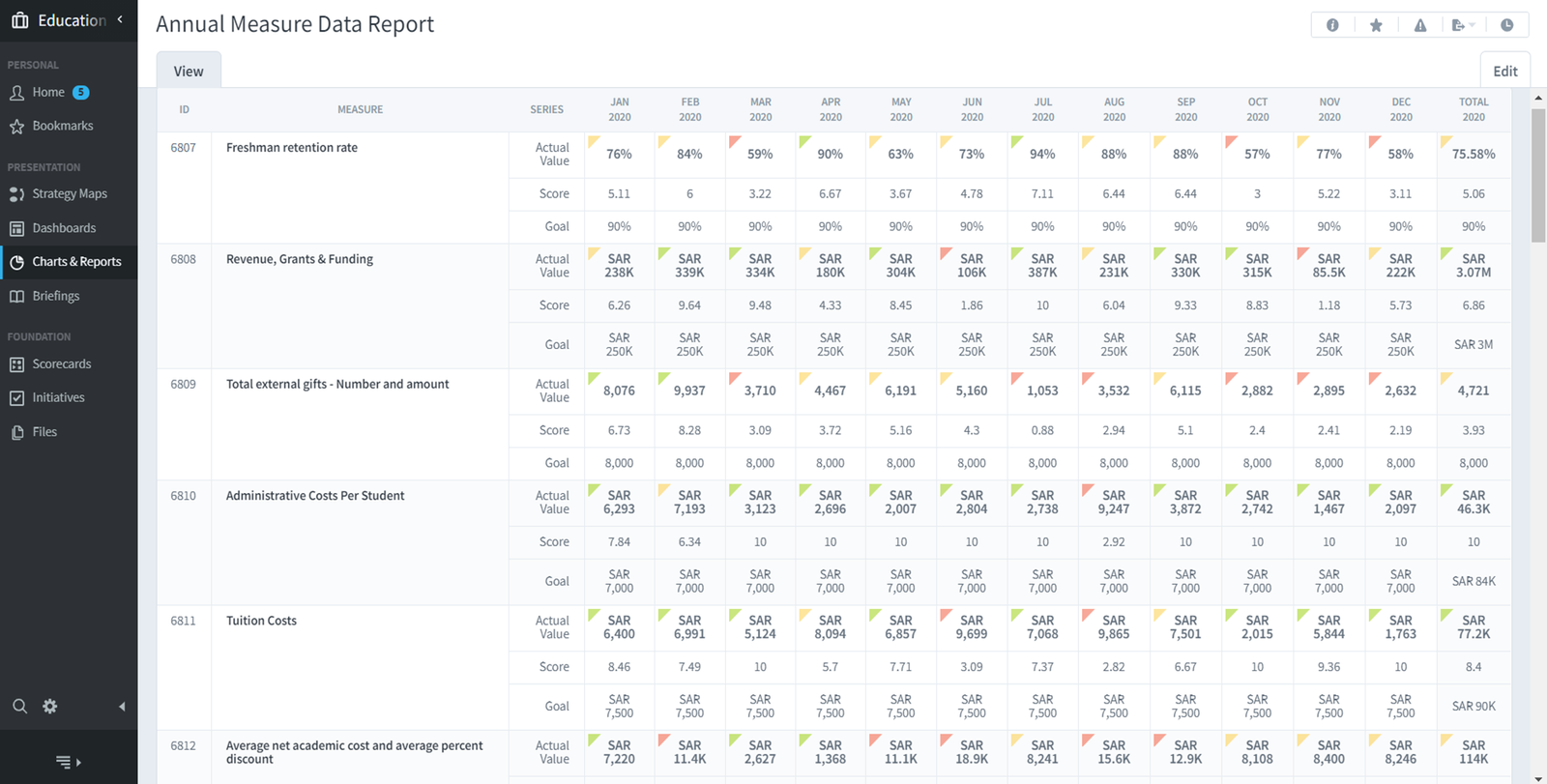Open settings gear in the sidebar

pyautogui.click(x=50, y=707)
